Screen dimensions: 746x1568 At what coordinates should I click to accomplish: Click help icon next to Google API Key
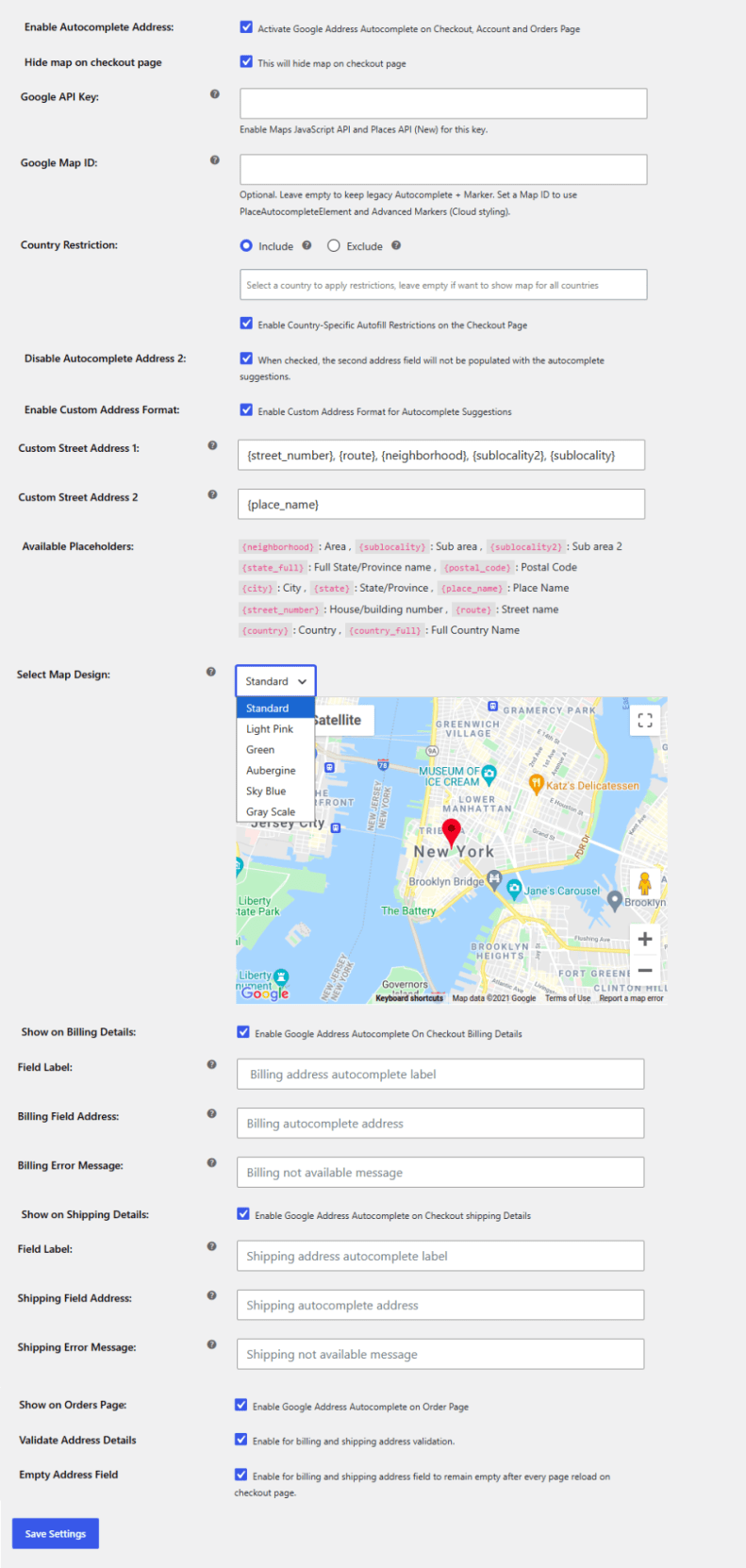(x=215, y=94)
